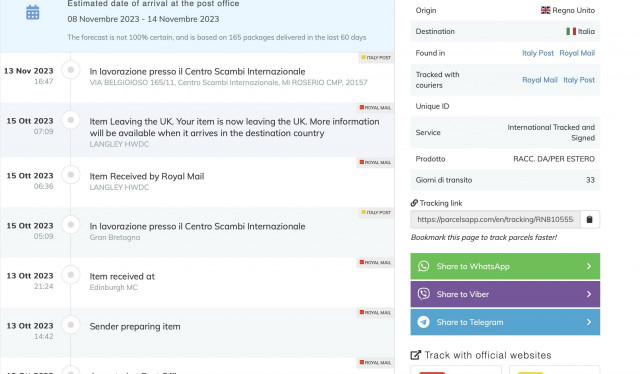Click the clipboard copy icon beside tracking link
The width and height of the screenshot is (640, 374).
(589, 220)
